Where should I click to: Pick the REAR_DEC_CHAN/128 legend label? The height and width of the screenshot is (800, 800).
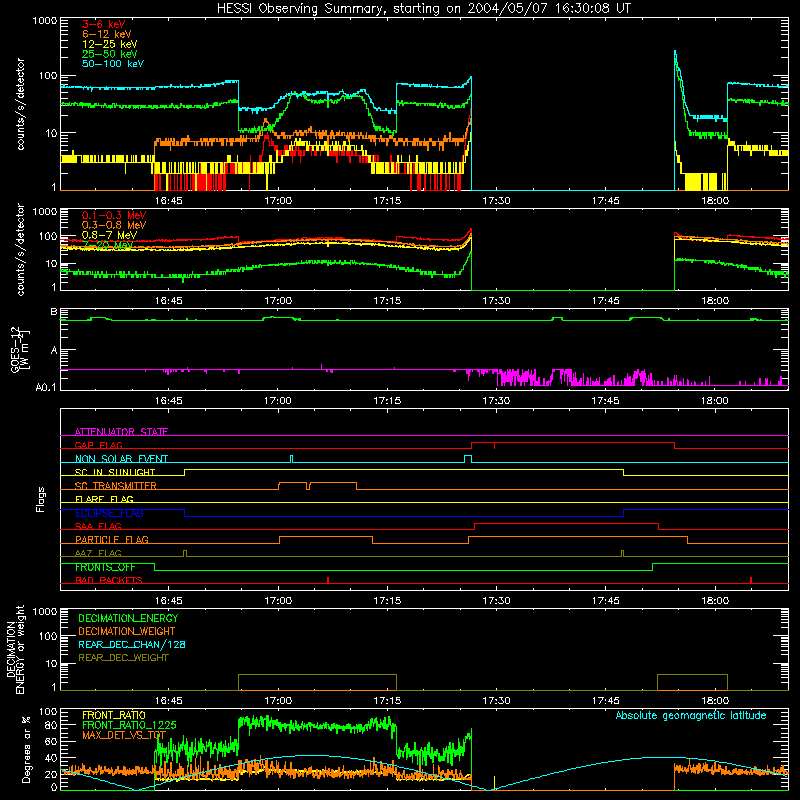(x=132, y=644)
